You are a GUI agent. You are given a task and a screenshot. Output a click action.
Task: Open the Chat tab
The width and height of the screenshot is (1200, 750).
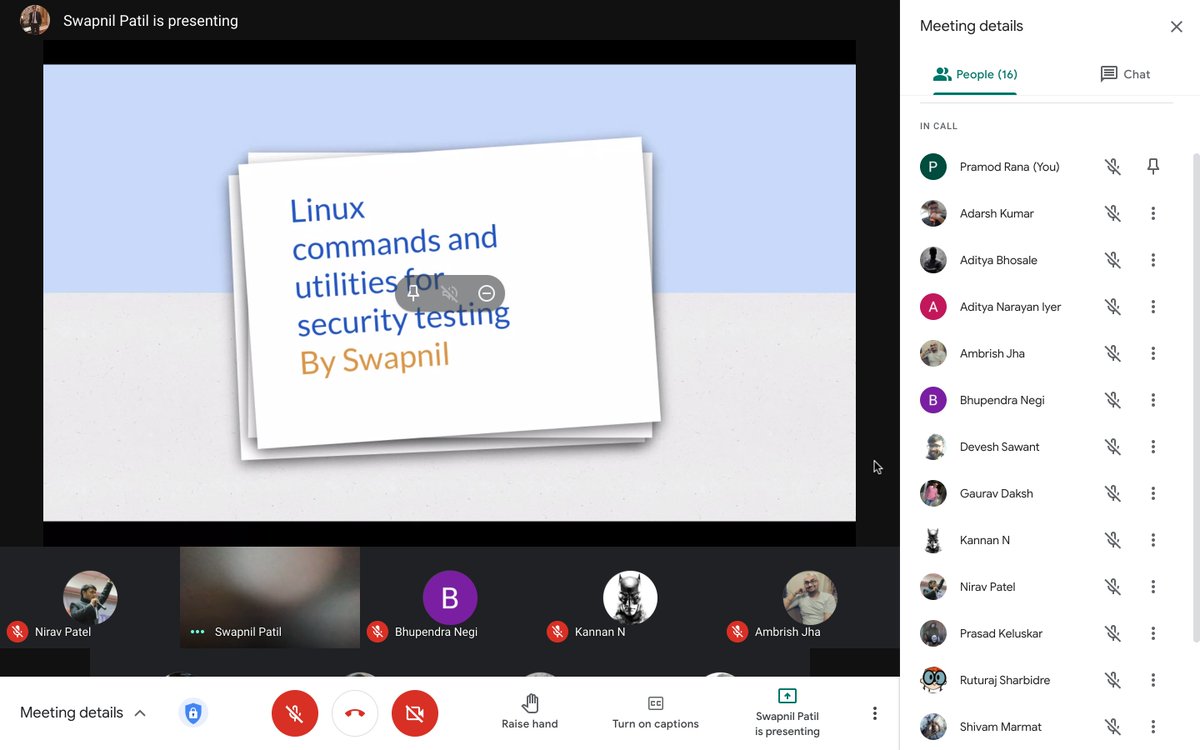[1125, 74]
